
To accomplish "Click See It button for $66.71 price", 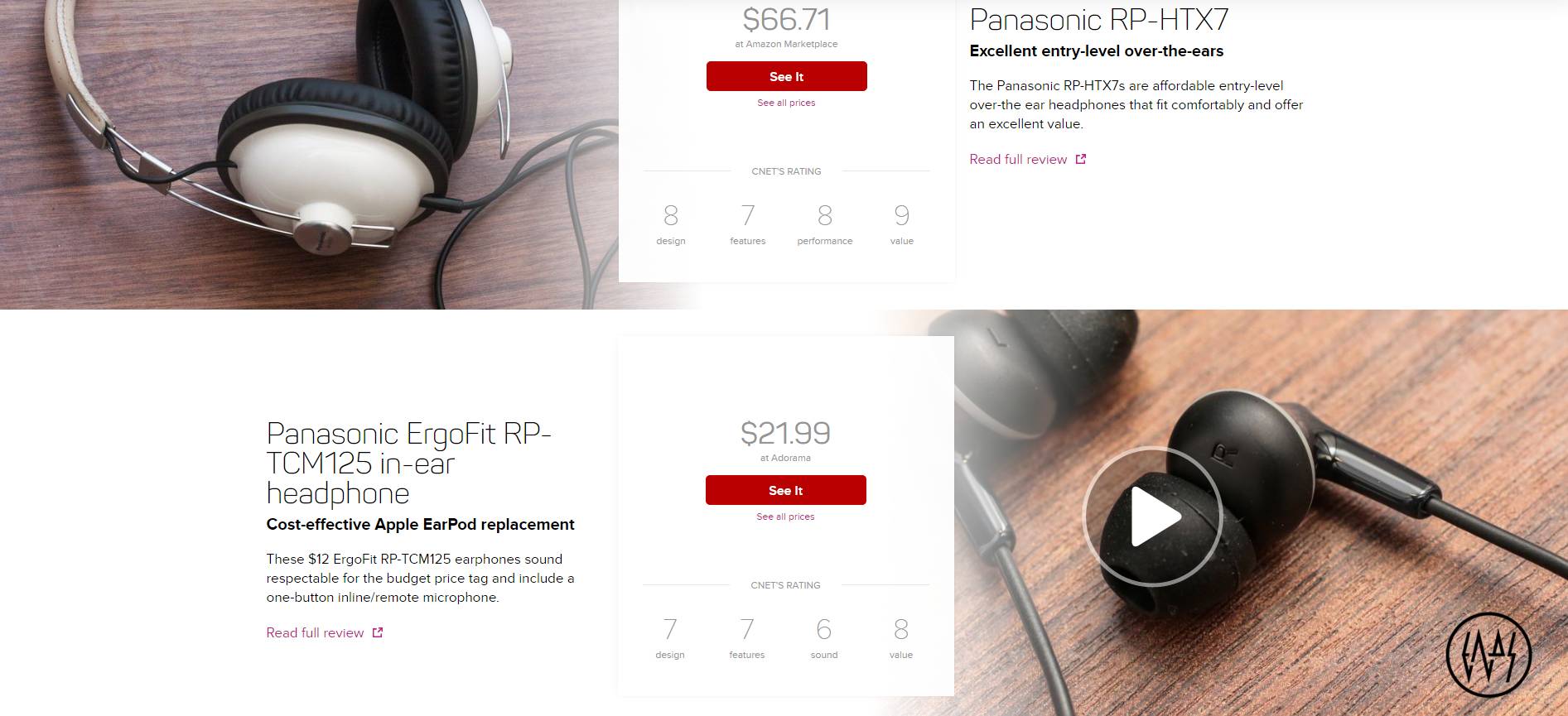I will pos(787,76).
